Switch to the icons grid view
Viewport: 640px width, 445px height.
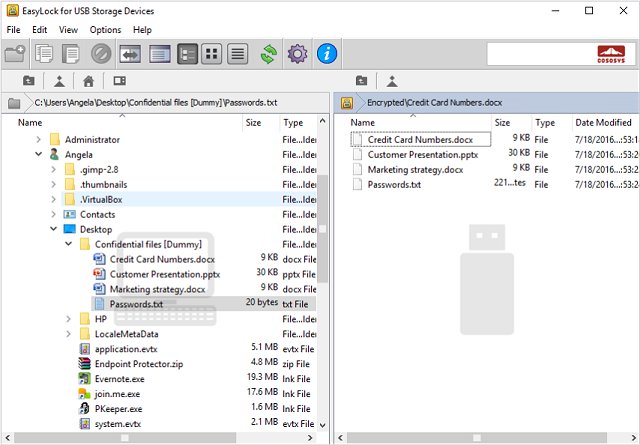point(212,54)
